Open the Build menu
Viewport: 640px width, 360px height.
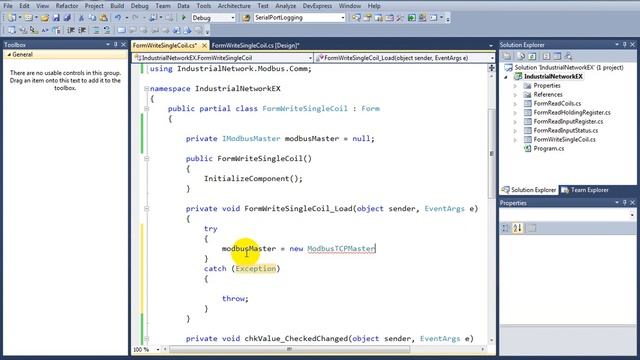pos(117,6)
